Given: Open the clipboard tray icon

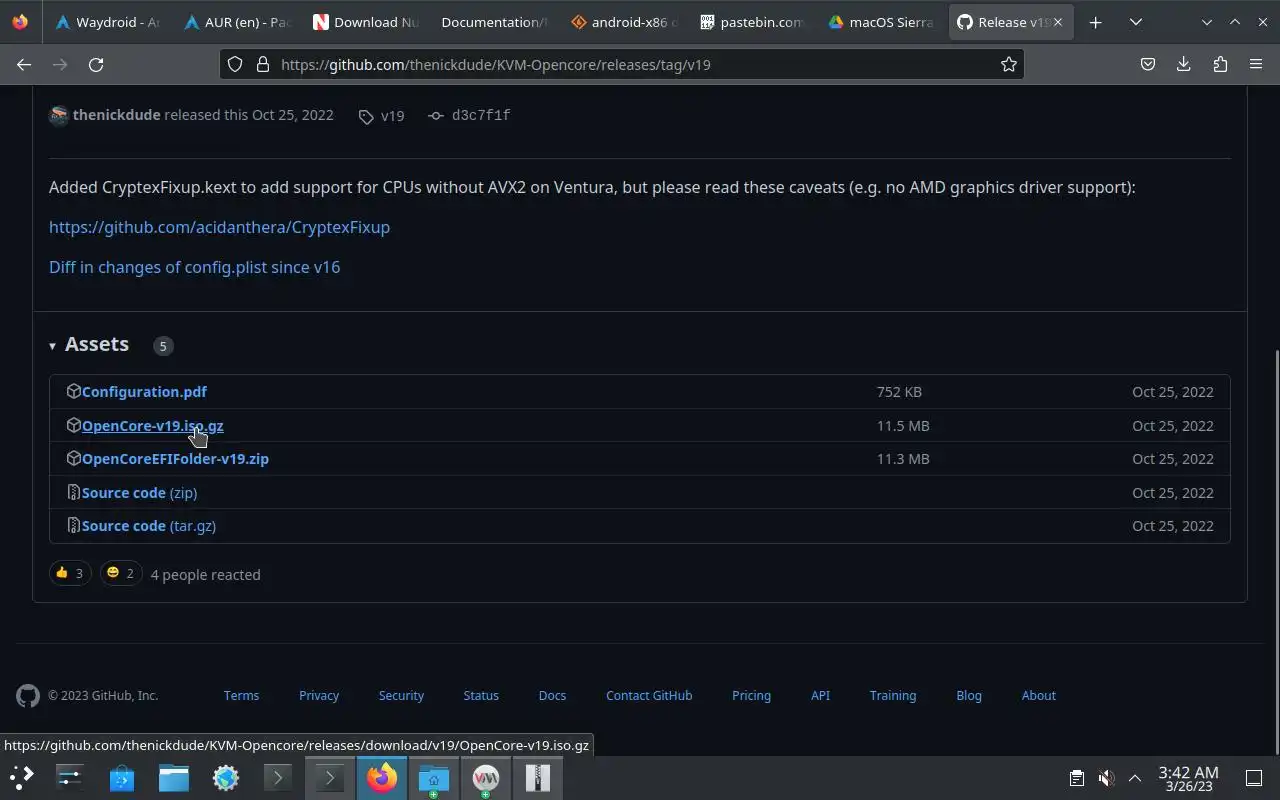Looking at the screenshot, I should click(x=1076, y=778).
